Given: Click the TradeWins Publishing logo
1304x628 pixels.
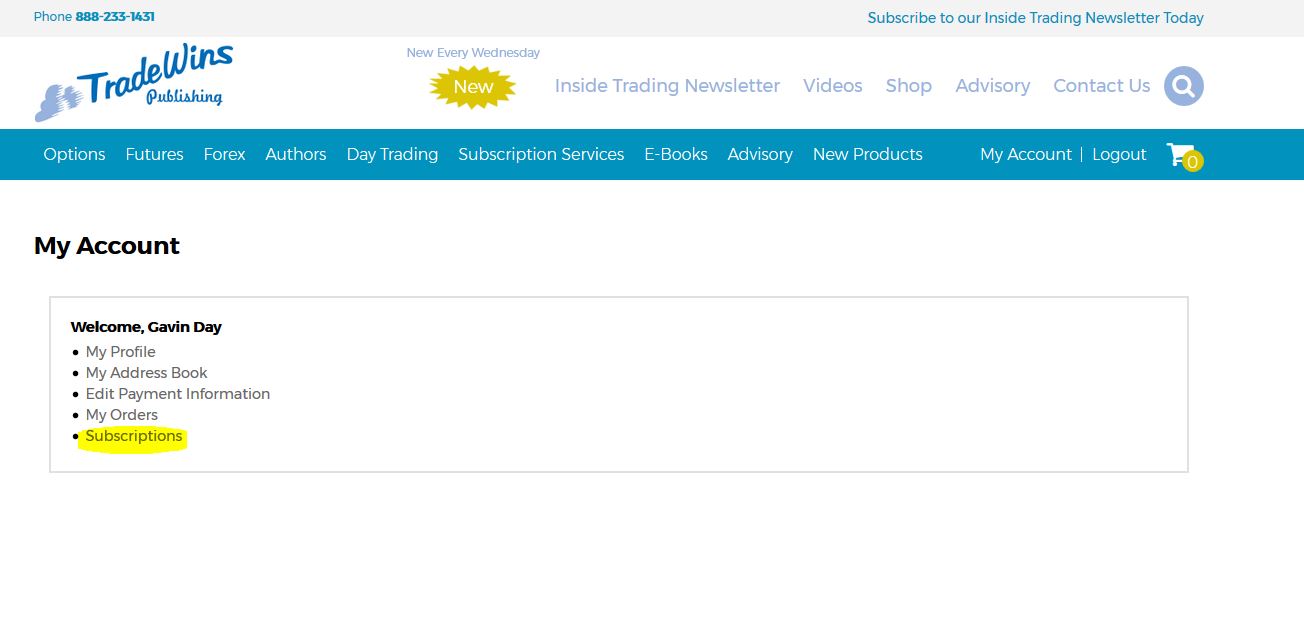Looking at the screenshot, I should tap(134, 82).
